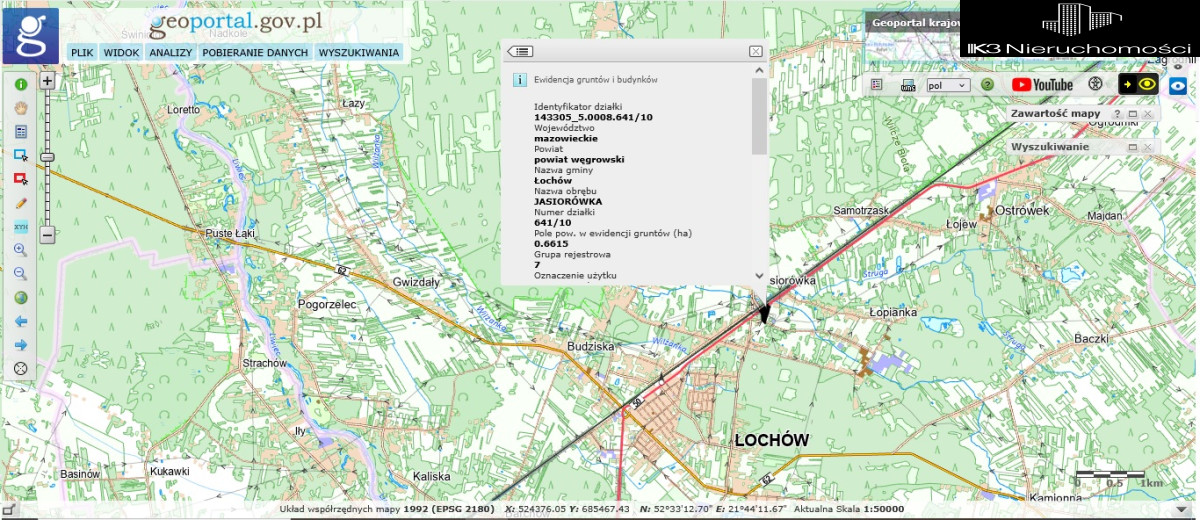Viewport: 1200px width, 520px height.
Task: Open the POBIERANIE DANYCH menu
Action: point(255,52)
